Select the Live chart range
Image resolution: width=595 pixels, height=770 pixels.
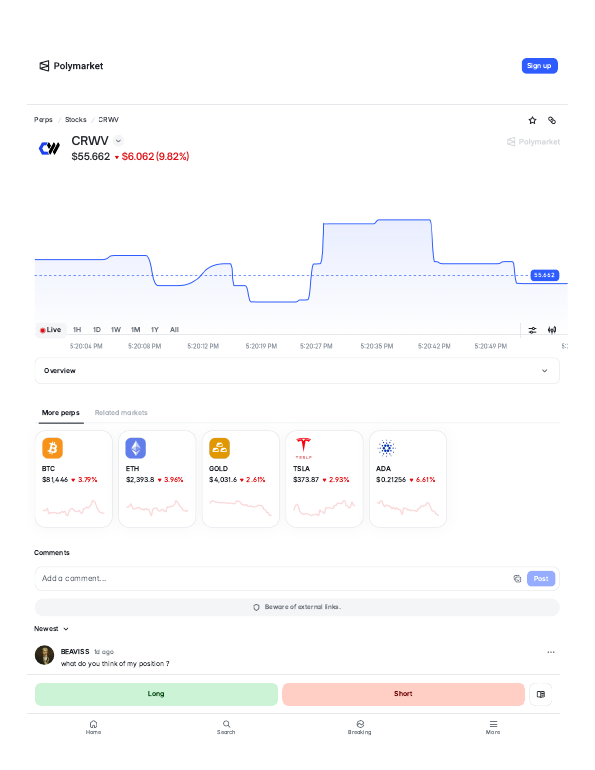(x=50, y=330)
